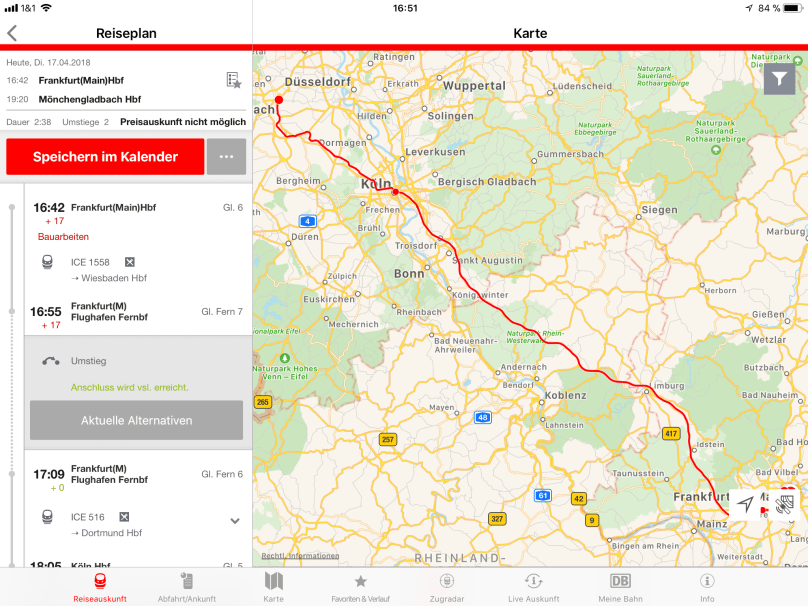Screen dimensions: 808x606
Task: Tap the Bauarbeiten notice for ICE 1558
Action: coord(63,237)
